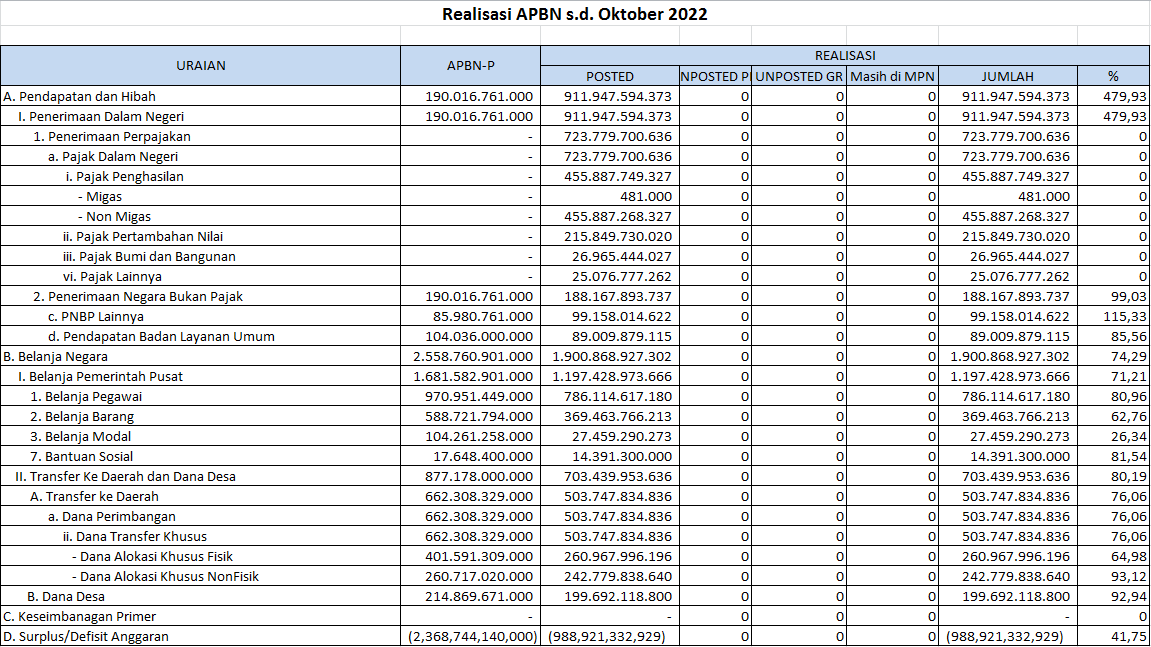Viewport: 1151px width, 647px height.
Task: Click the REALISASI merged header cell
Action: [845, 56]
